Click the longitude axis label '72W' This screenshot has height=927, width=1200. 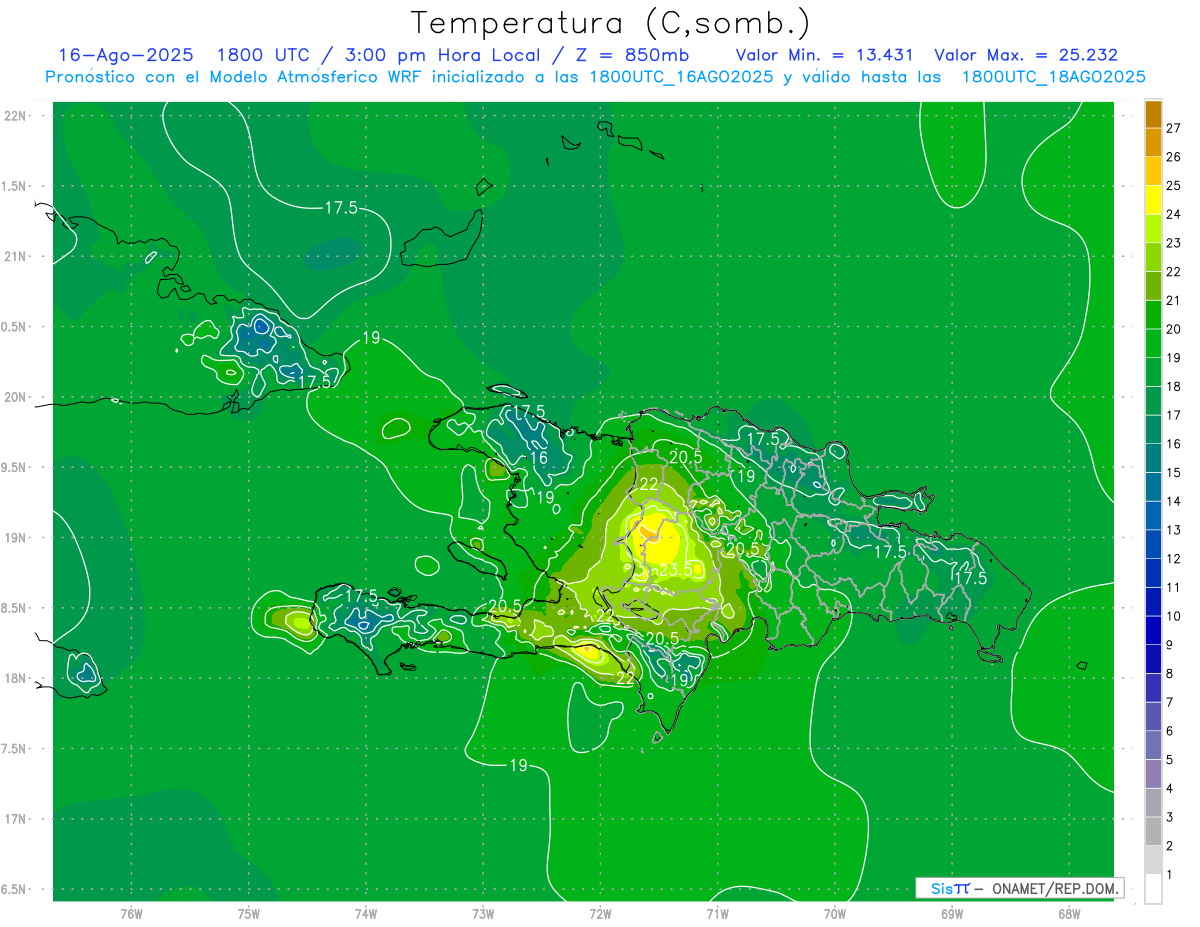tap(600, 913)
